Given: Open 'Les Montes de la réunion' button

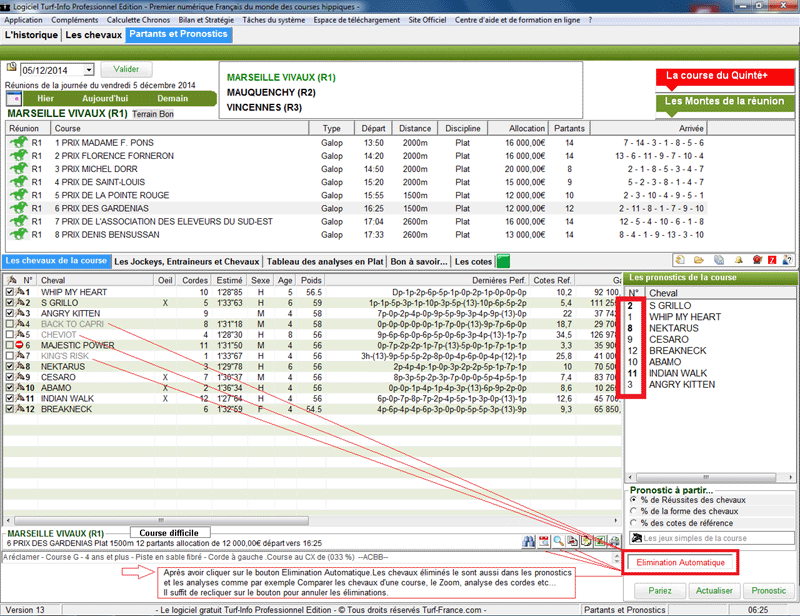Looking at the screenshot, I should click(x=725, y=102).
